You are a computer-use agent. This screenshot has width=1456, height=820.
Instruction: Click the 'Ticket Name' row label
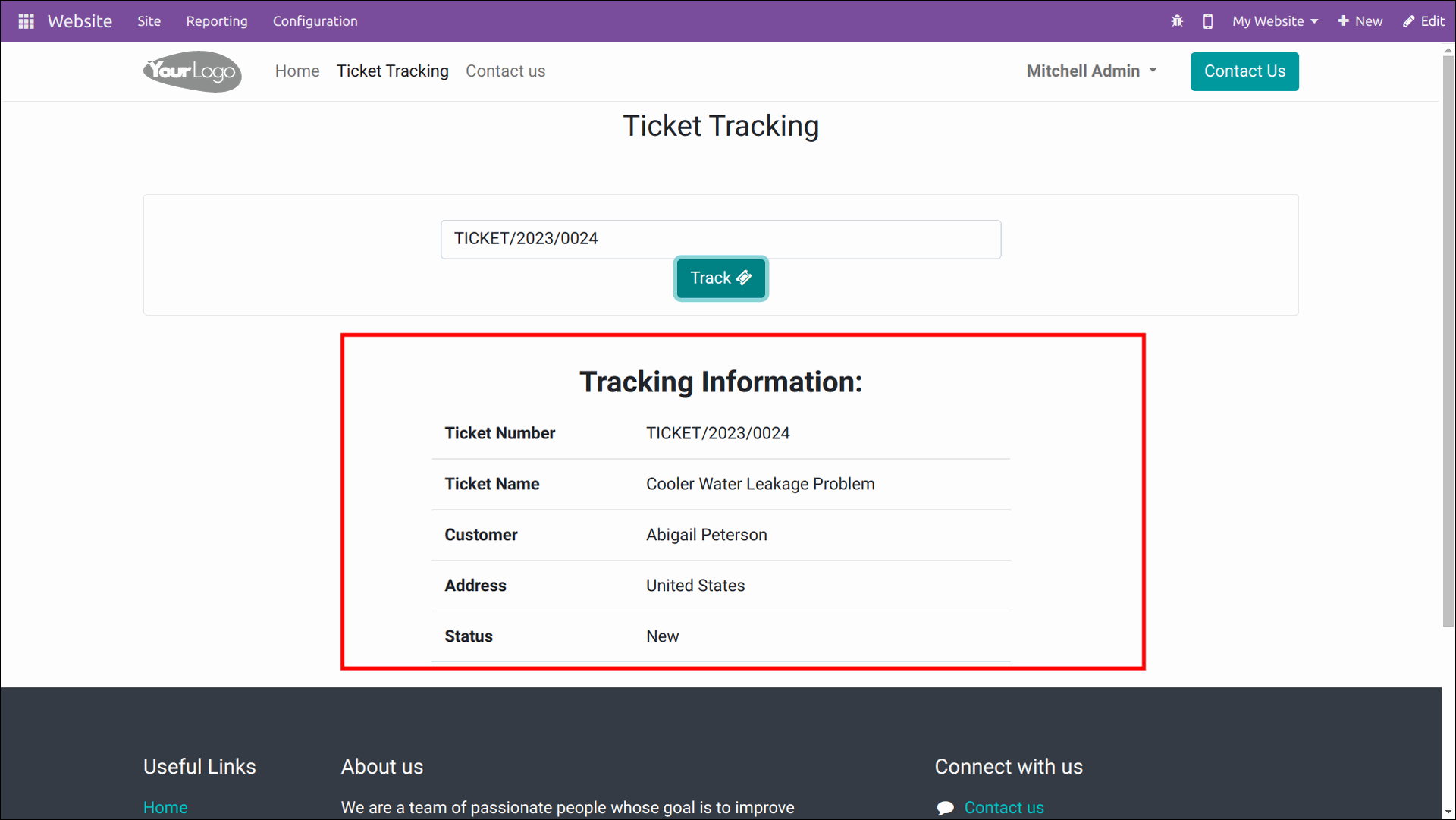click(x=492, y=484)
